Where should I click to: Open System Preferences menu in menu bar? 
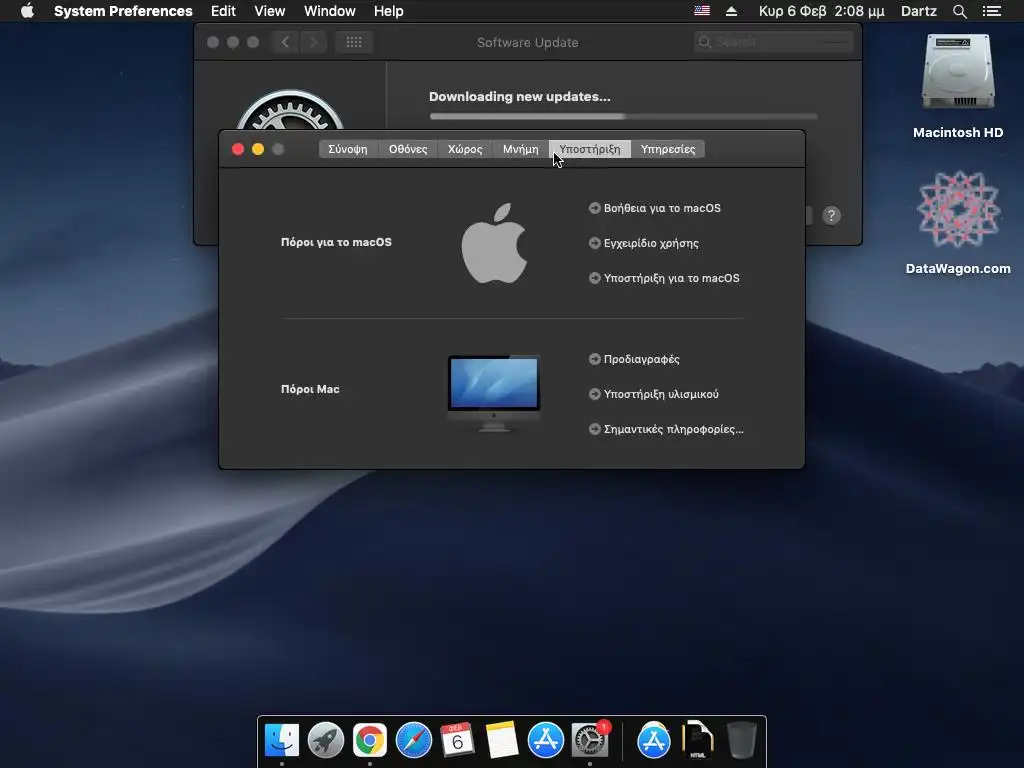[x=123, y=11]
